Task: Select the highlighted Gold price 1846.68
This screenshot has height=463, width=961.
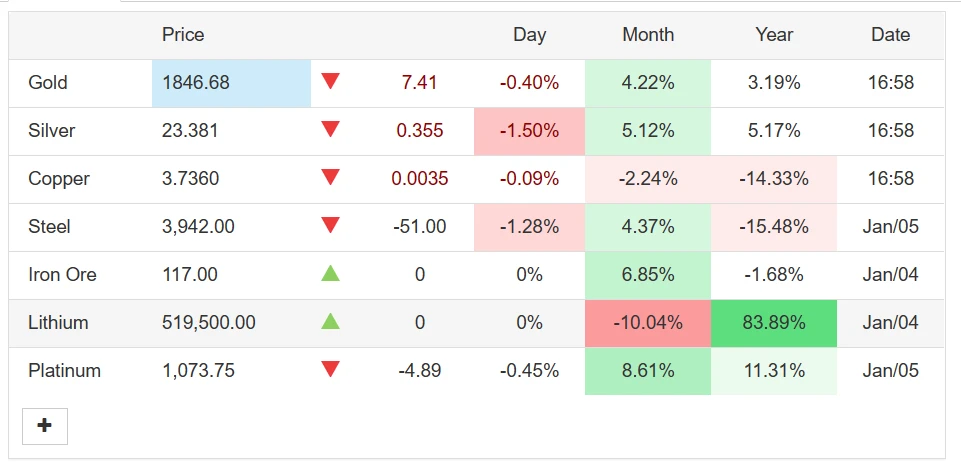Action: point(232,83)
